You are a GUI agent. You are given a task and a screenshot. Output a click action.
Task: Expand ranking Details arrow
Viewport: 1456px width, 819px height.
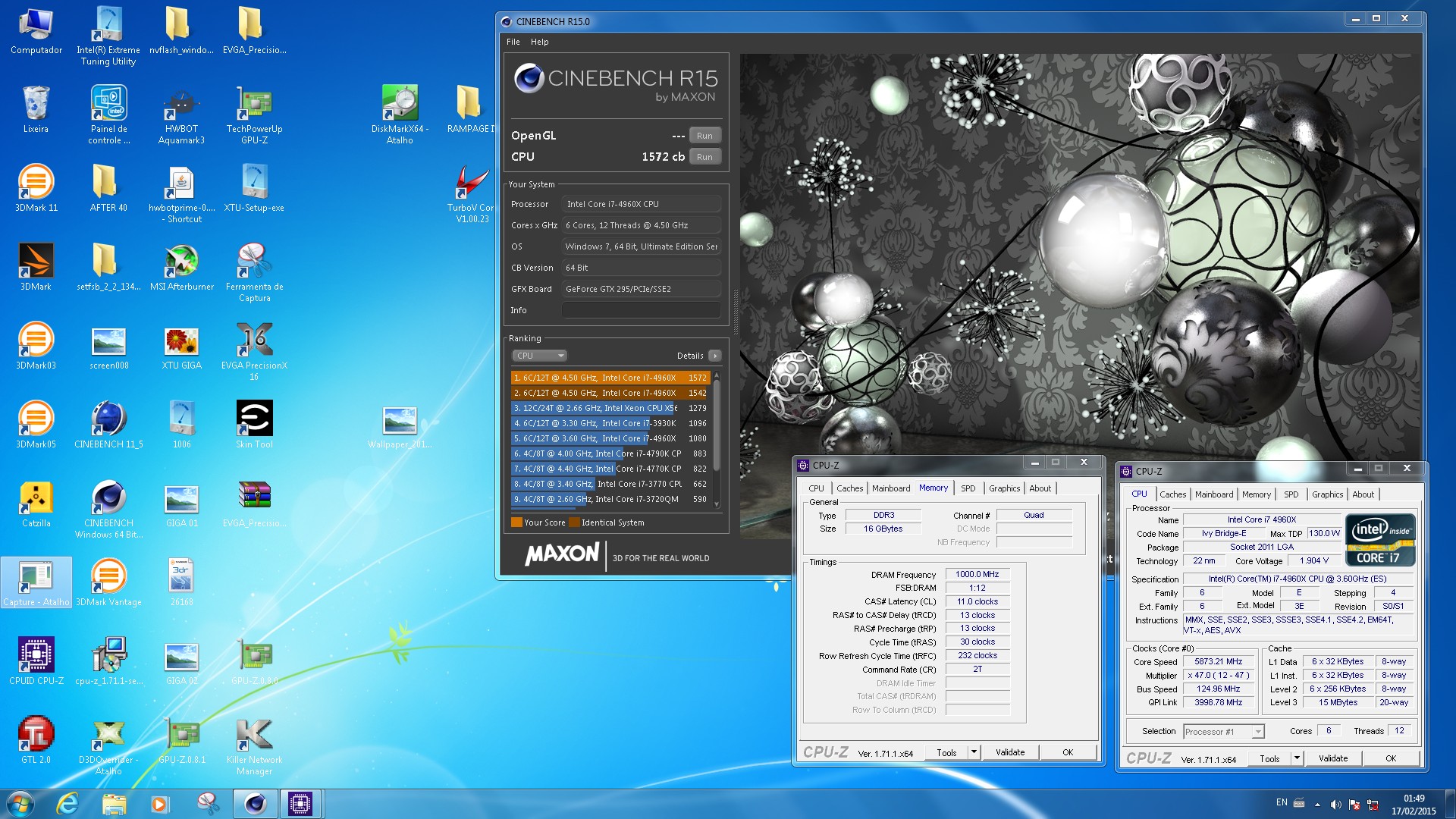click(715, 356)
